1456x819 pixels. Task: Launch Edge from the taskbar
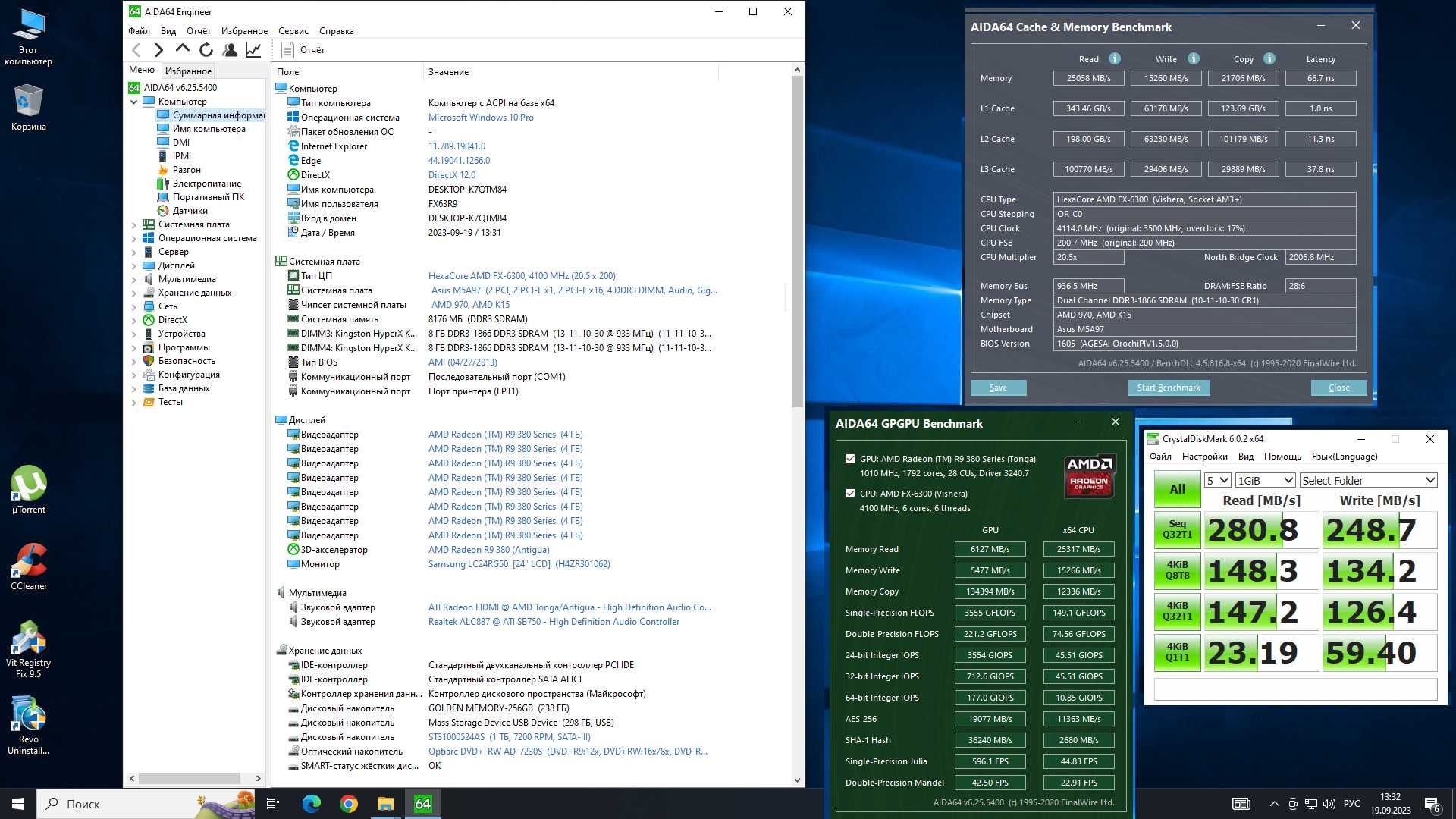(x=311, y=804)
